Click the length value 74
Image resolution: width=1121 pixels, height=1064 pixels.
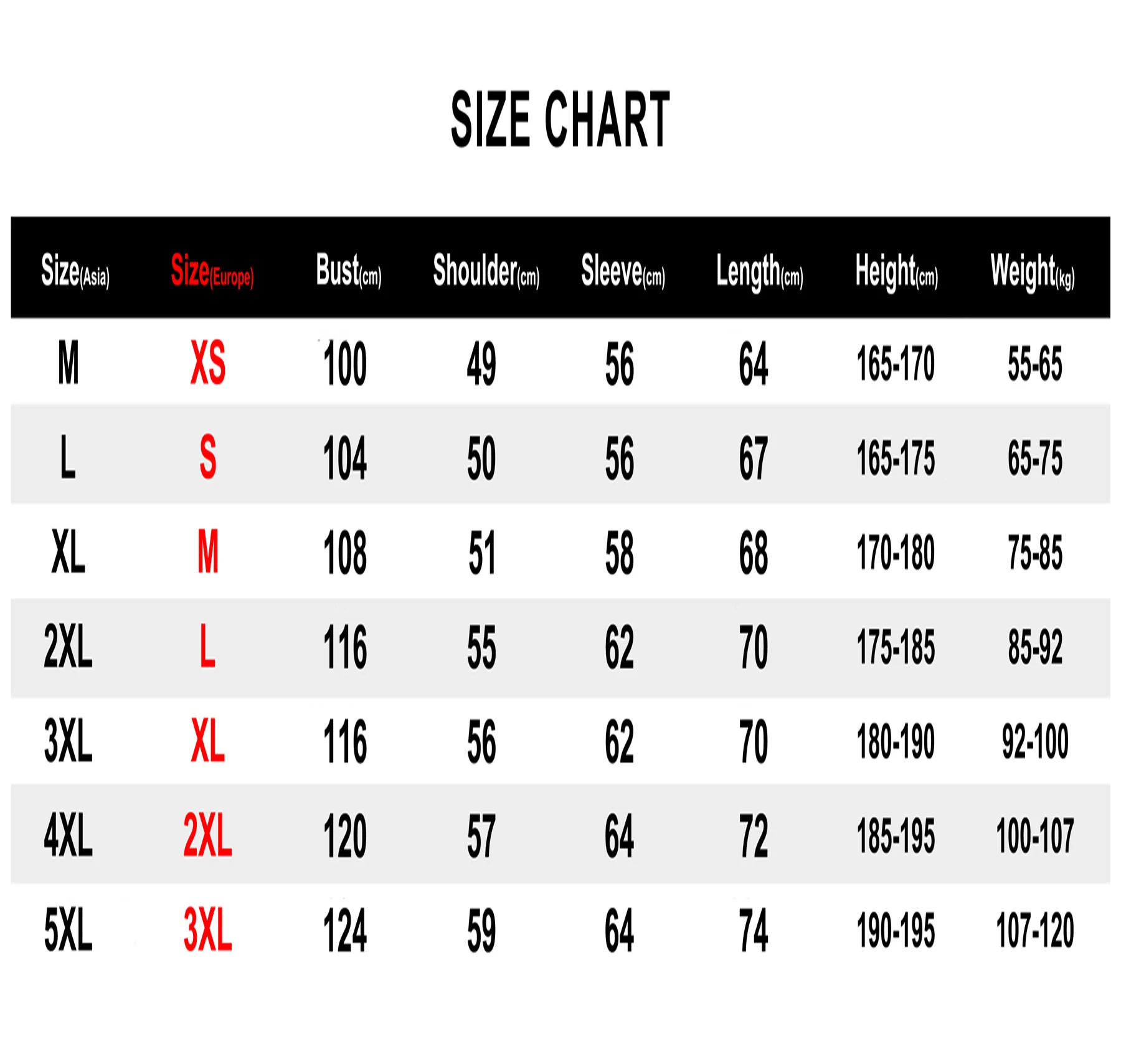(x=753, y=930)
